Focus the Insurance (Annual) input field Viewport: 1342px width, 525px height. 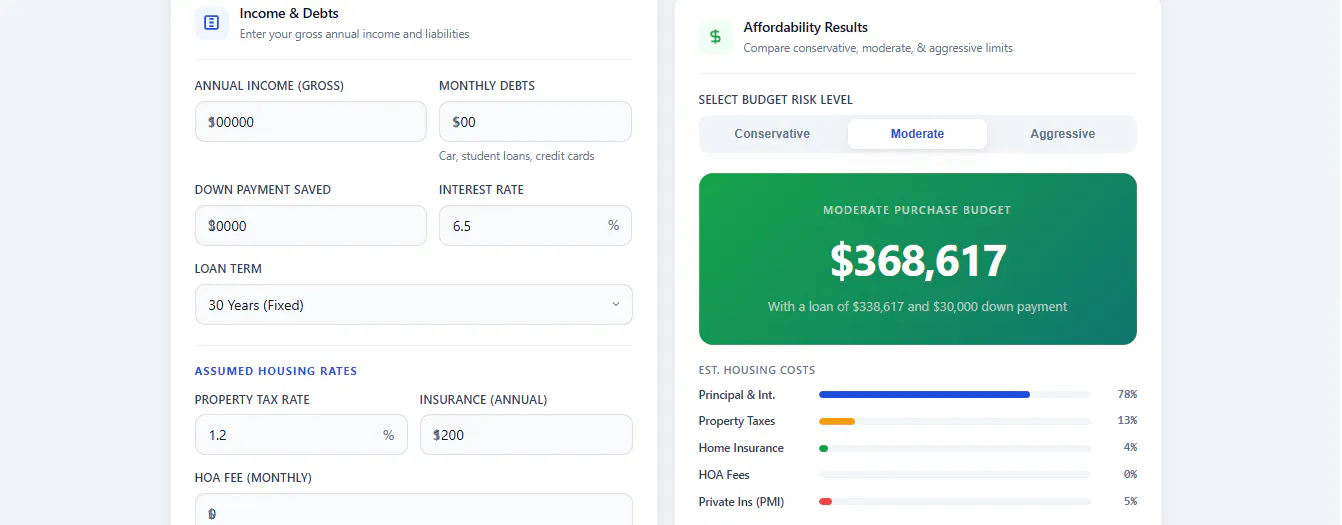526,435
